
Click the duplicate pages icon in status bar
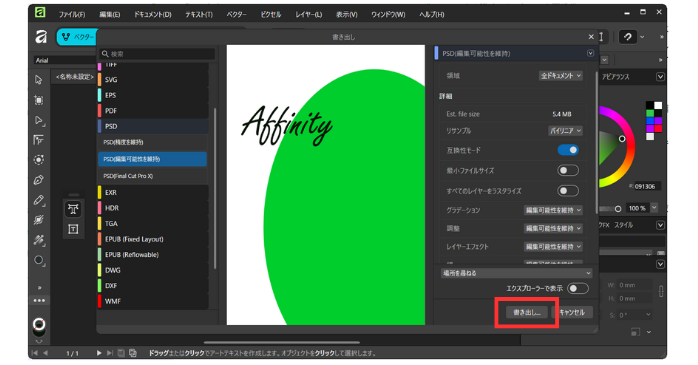tap(133, 353)
